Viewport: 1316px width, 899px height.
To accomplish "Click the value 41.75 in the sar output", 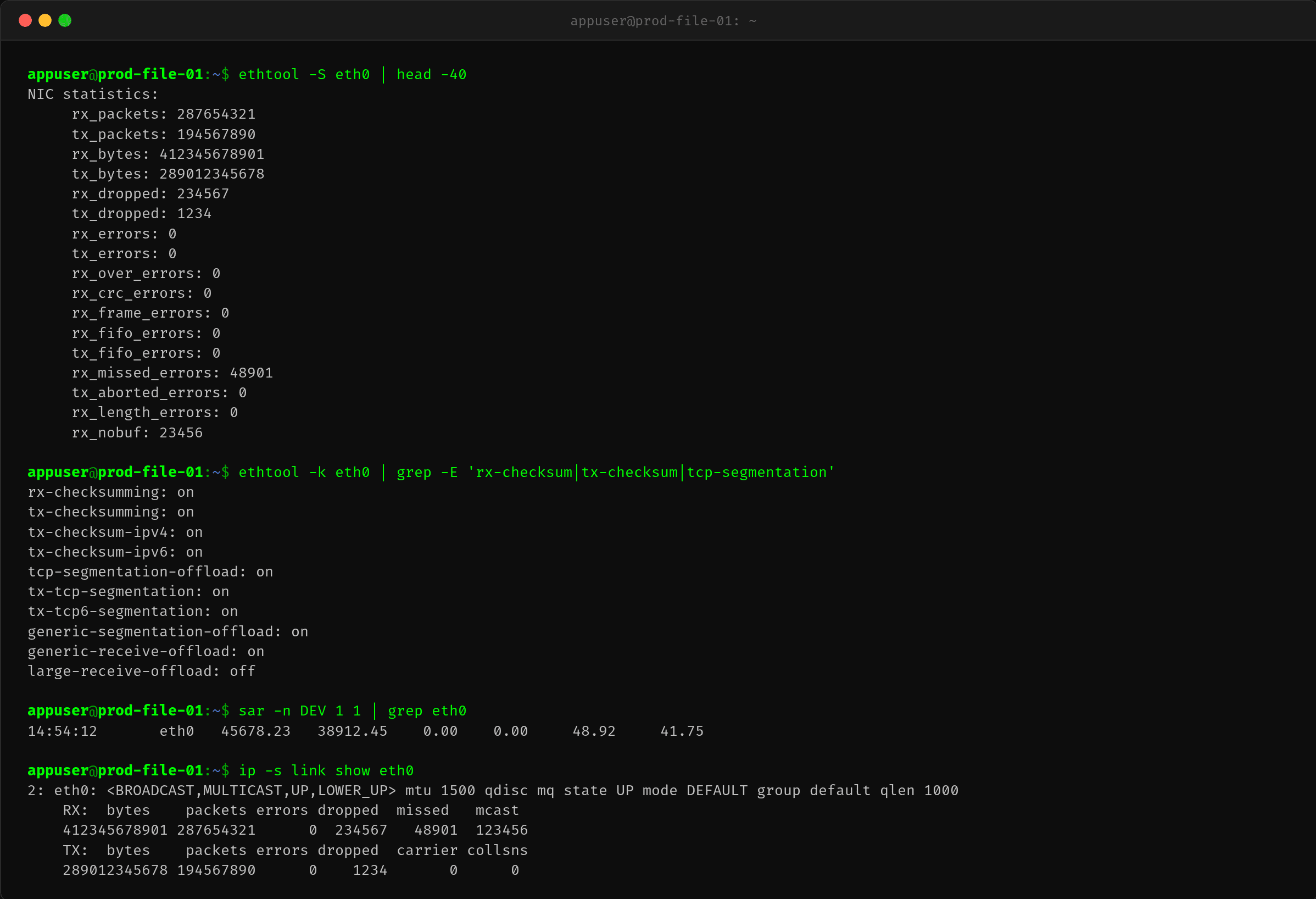I will pyautogui.click(x=682, y=731).
